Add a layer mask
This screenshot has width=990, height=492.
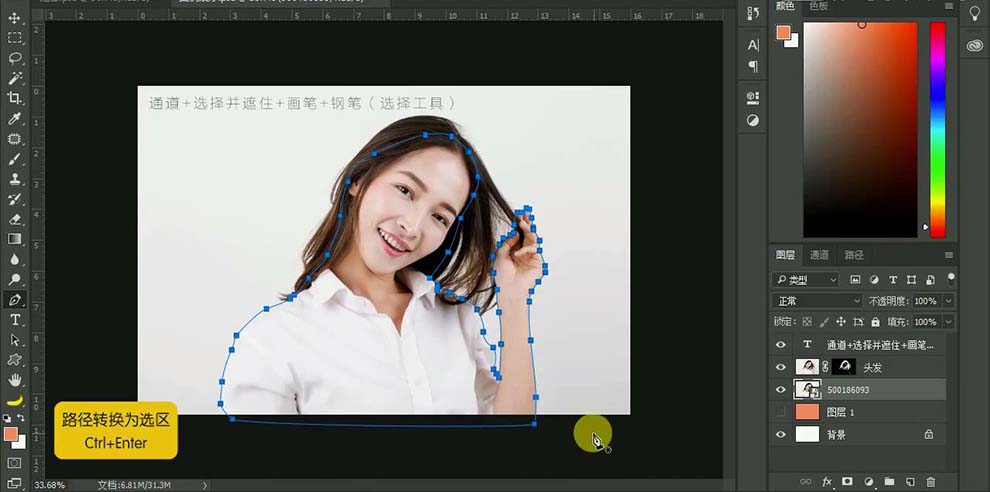pos(847,482)
